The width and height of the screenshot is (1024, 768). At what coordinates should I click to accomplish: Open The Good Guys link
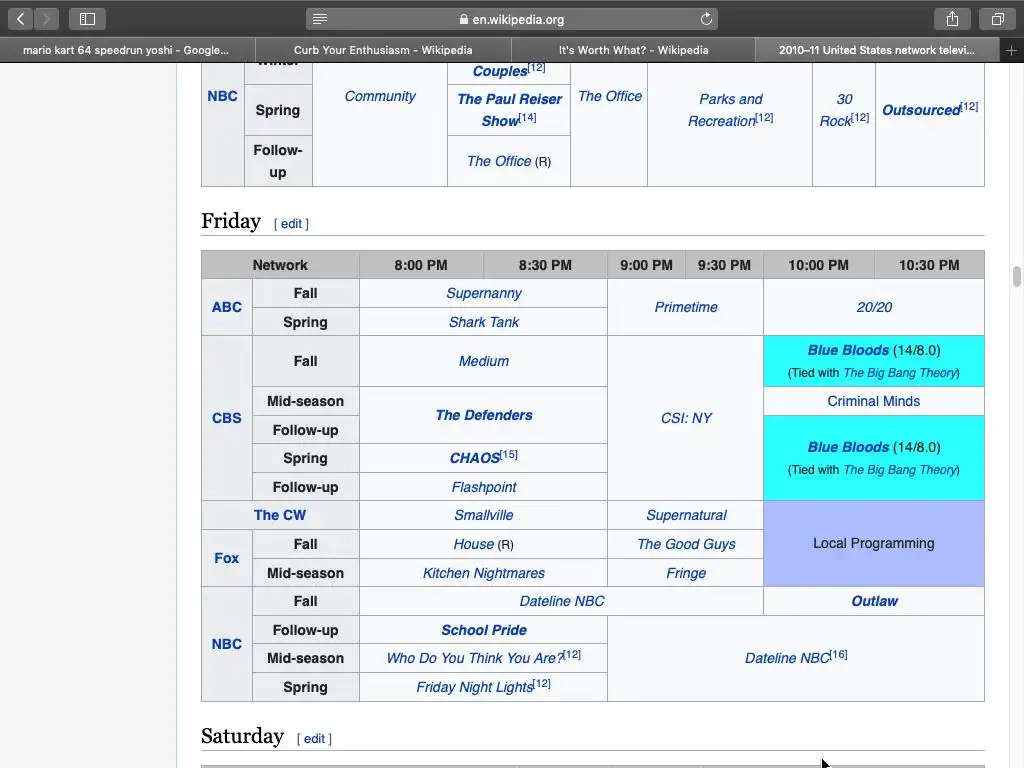coord(686,544)
